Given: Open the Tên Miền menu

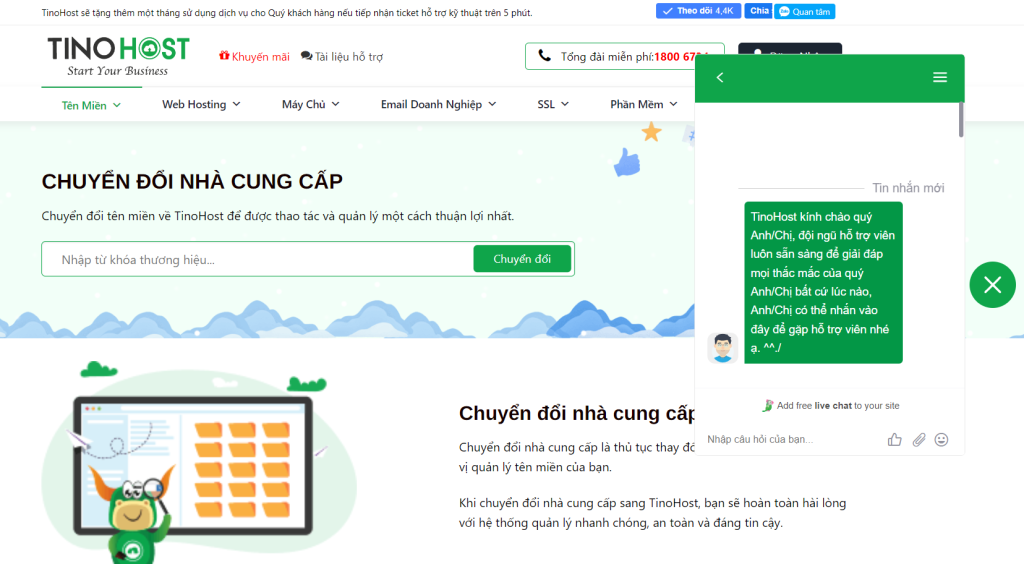Looking at the screenshot, I should (x=91, y=105).
